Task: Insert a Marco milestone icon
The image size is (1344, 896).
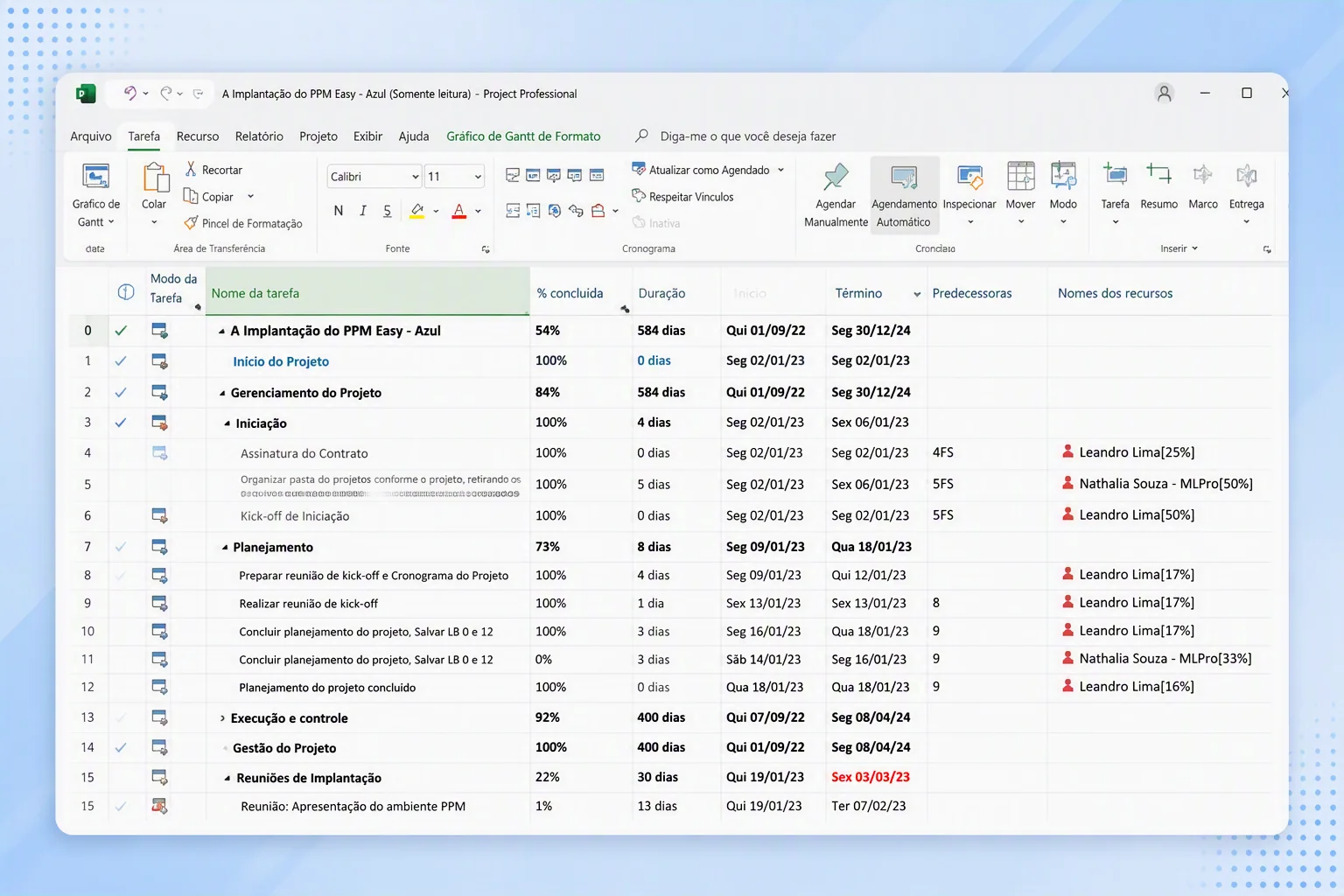Action: [x=1203, y=174]
